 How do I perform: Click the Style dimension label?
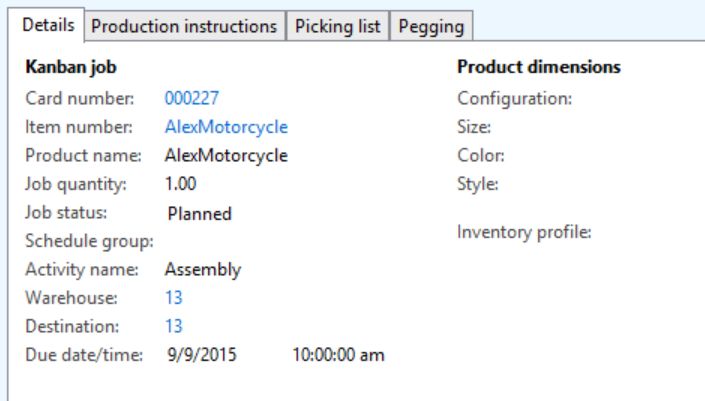(x=478, y=184)
